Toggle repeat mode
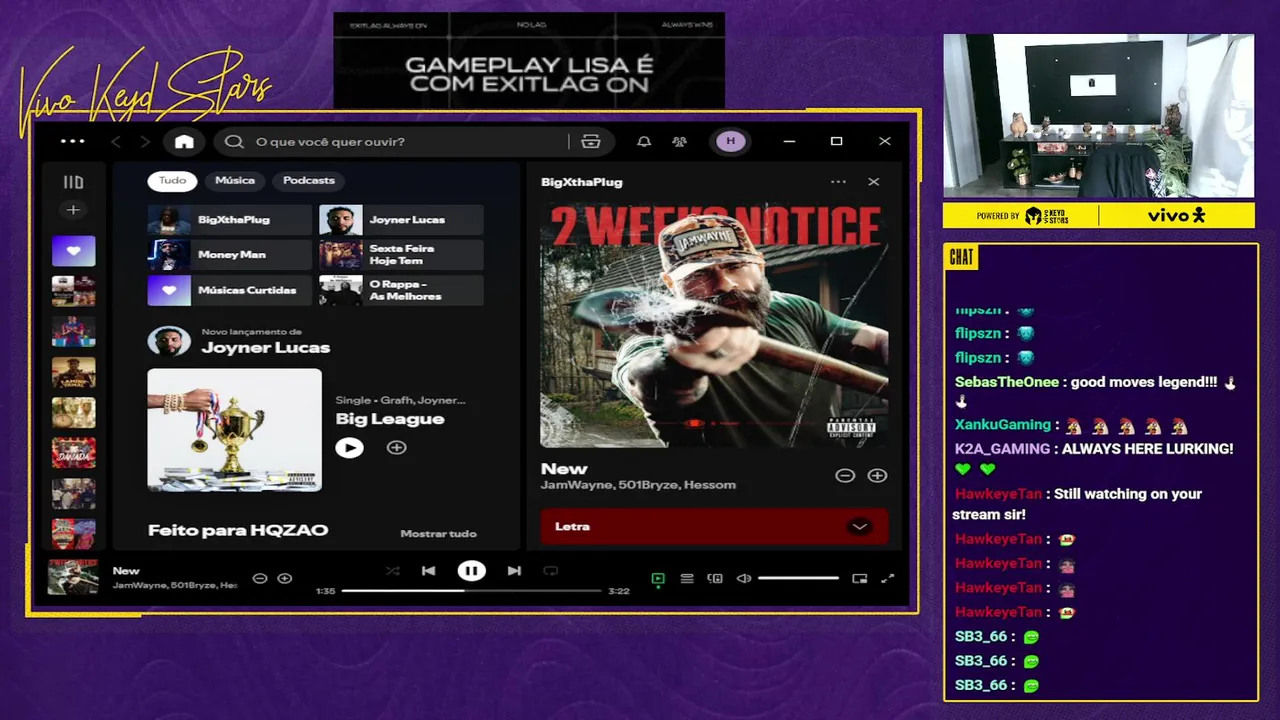The height and width of the screenshot is (720, 1280). (x=550, y=571)
